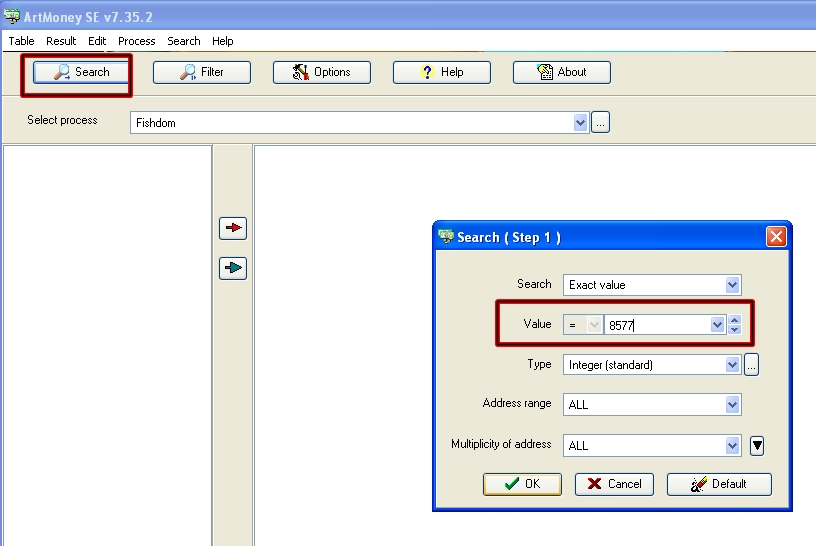Viewport: 816px width, 546px height.
Task: Click the Search dialog title icon
Action: [446, 237]
